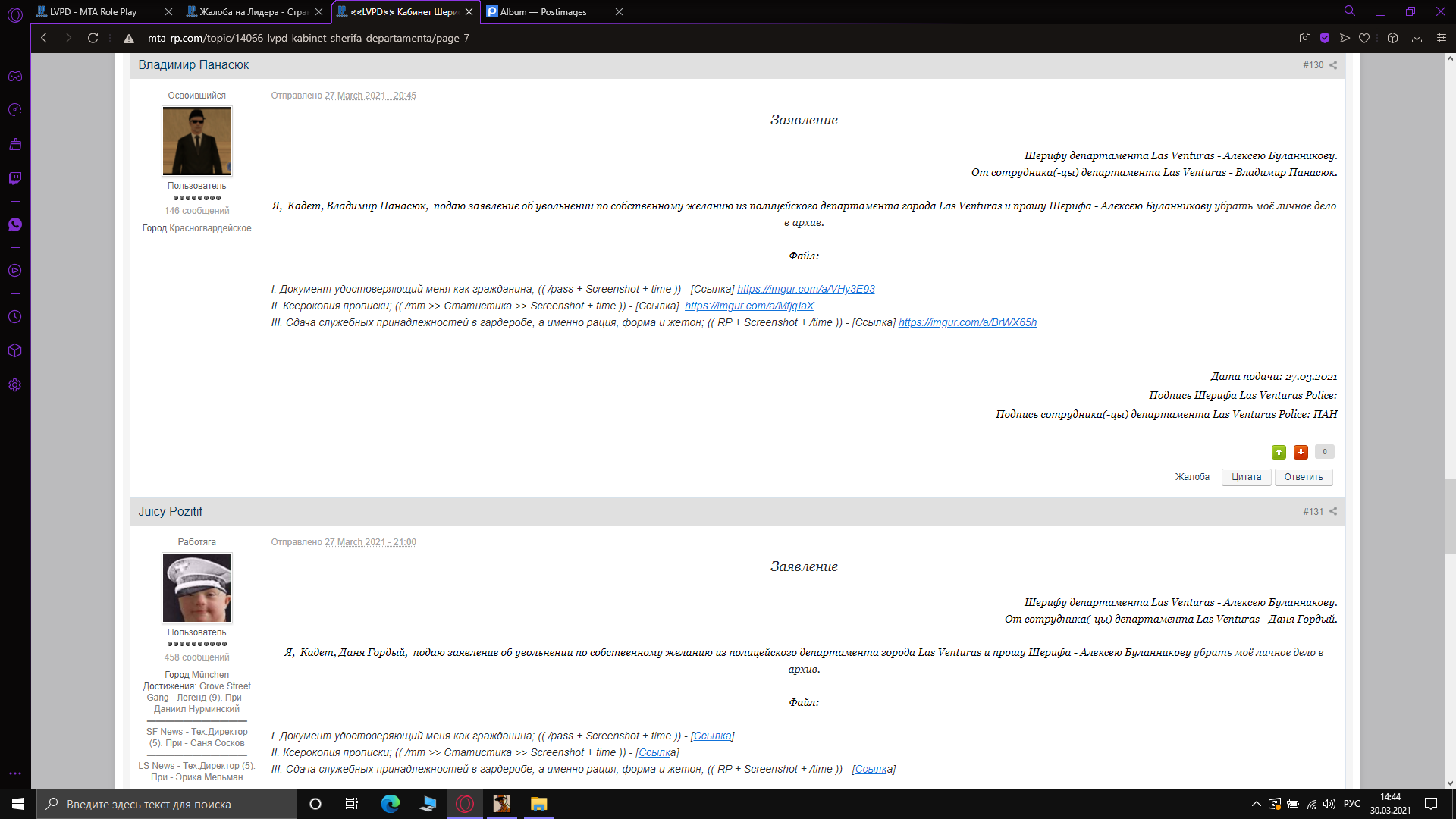Click Владимир Панасюк avatar thumbnail

[x=197, y=141]
